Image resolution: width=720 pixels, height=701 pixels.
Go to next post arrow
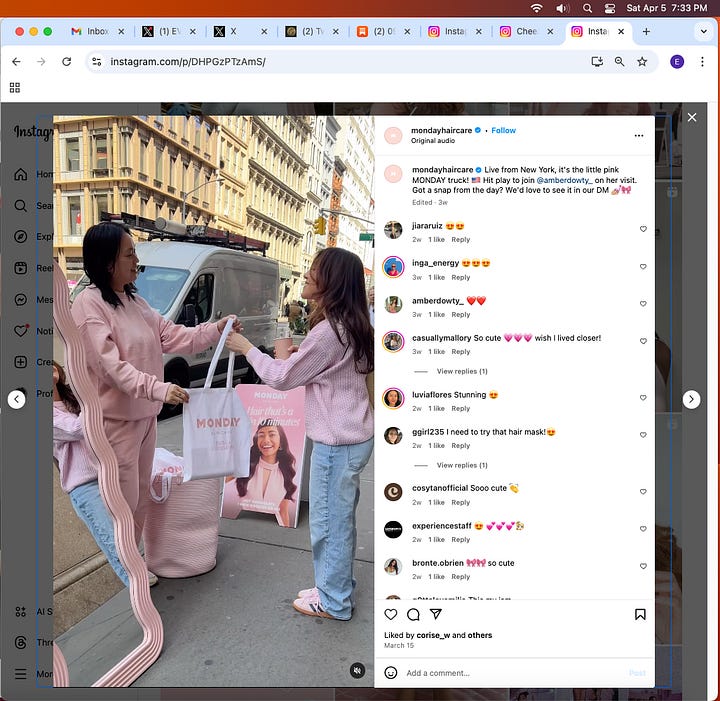691,399
